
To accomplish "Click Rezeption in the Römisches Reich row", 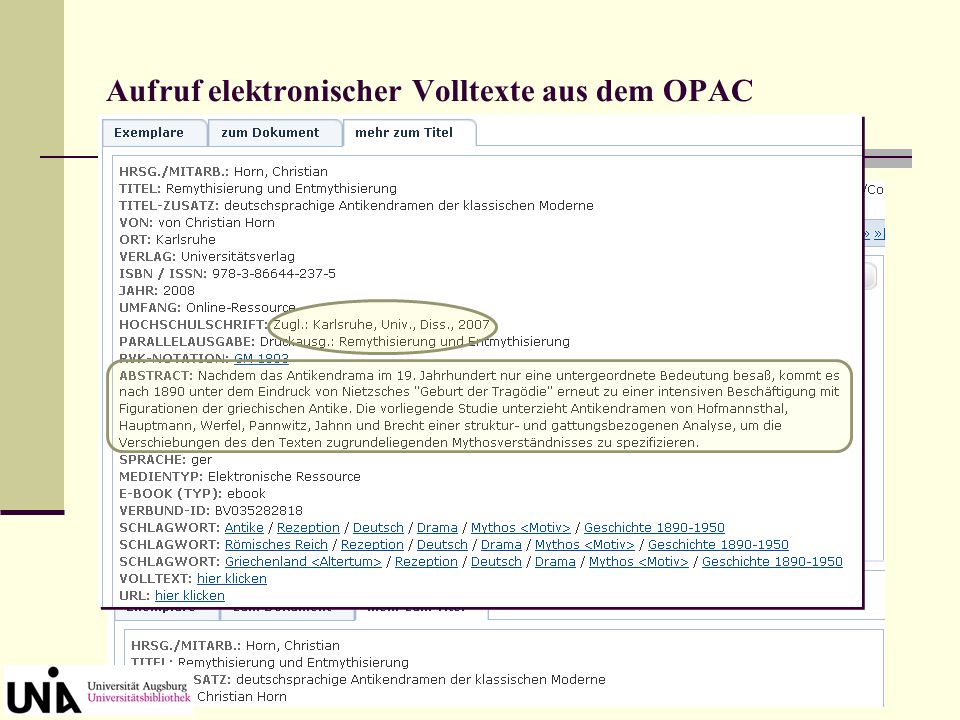I will [372, 545].
